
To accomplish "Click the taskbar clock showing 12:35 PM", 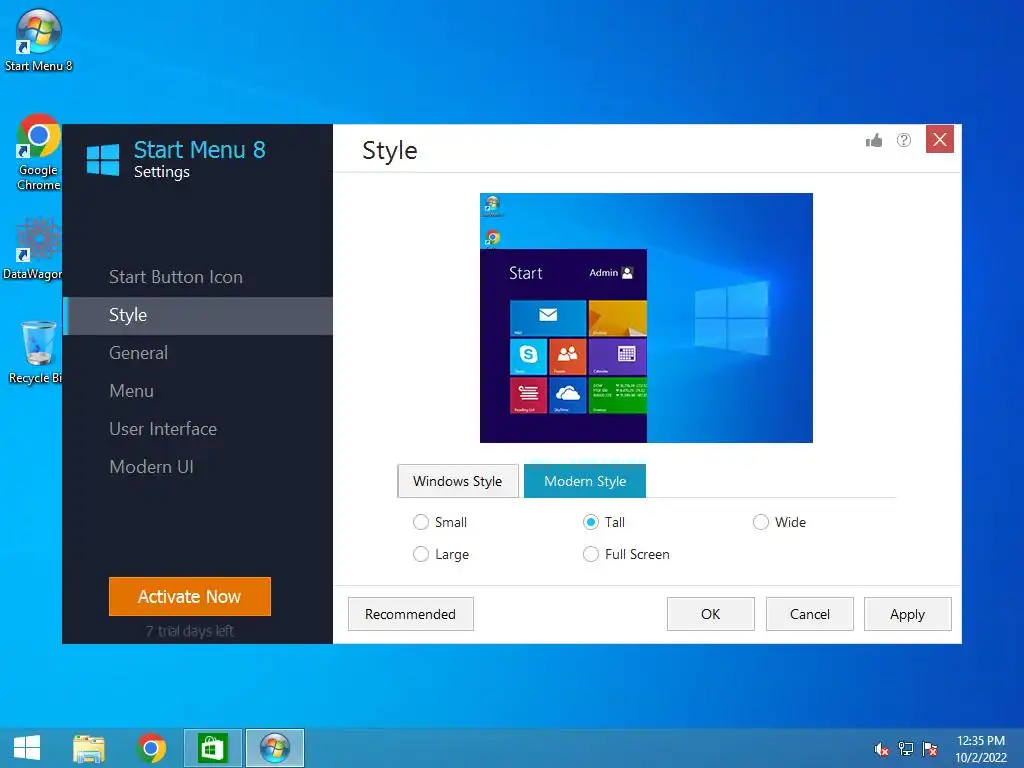I will 981,749.
